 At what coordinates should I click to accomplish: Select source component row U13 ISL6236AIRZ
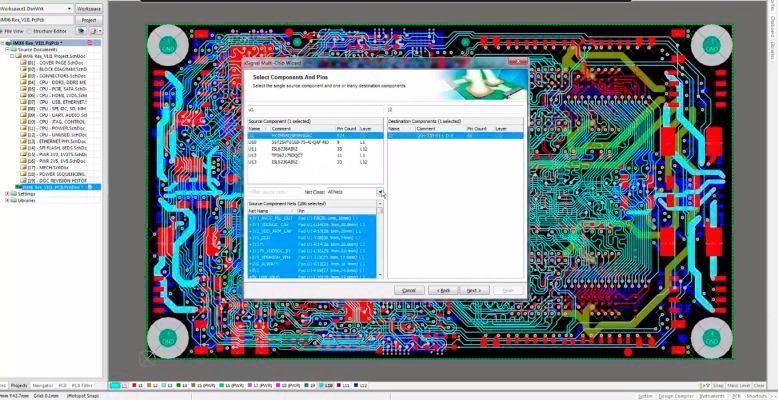pos(315,161)
